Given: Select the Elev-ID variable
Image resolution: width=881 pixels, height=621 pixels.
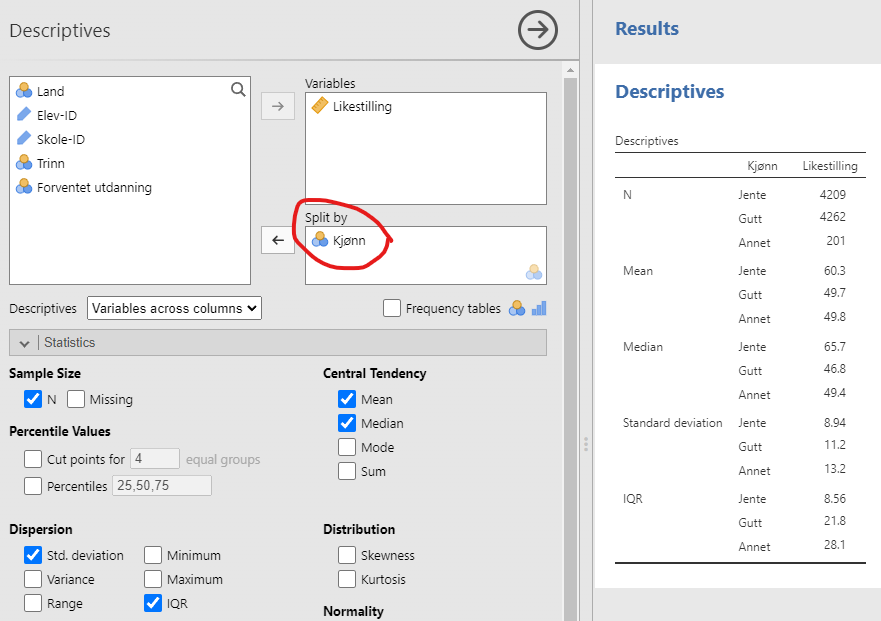Looking at the screenshot, I should 56,115.
